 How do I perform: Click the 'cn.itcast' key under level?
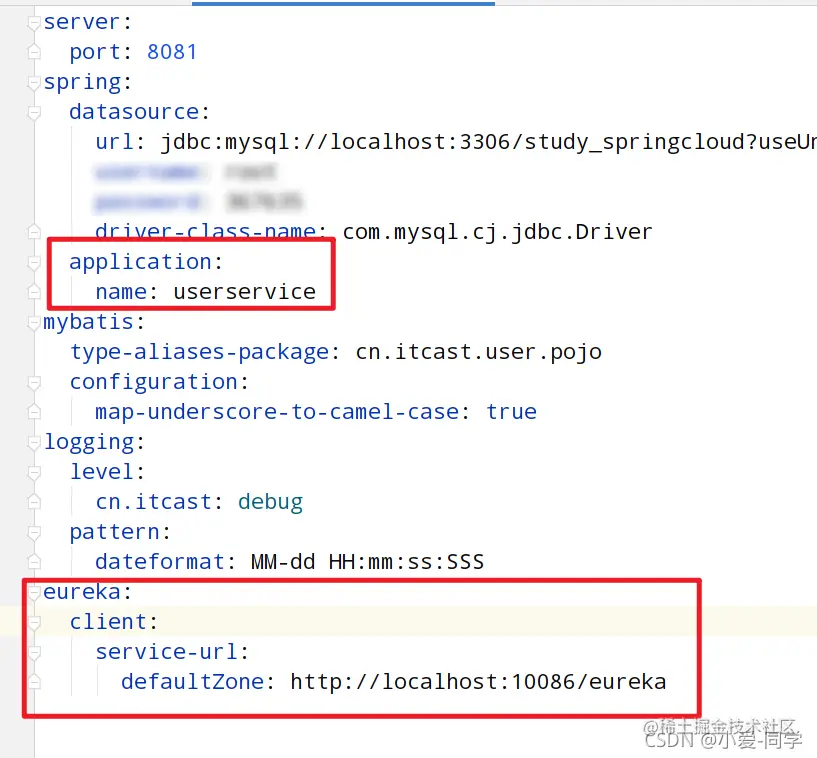pos(154,502)
